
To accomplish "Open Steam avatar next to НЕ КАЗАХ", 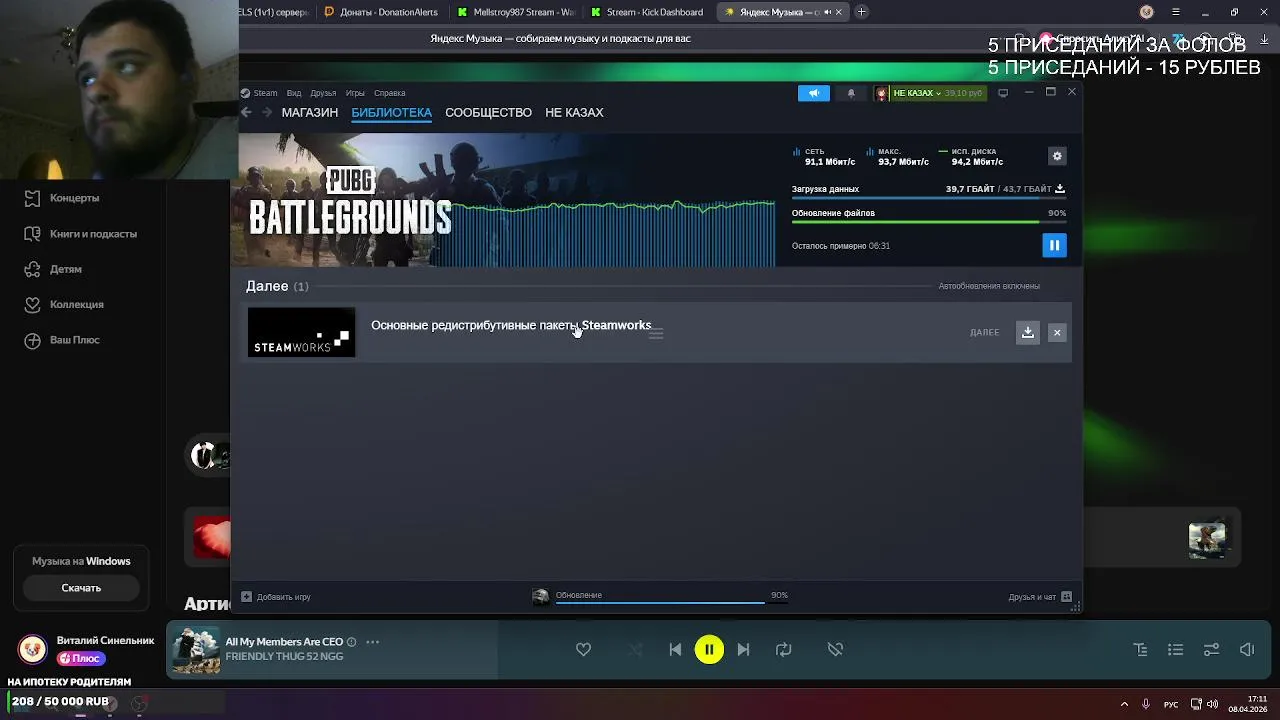I will 881,93.
